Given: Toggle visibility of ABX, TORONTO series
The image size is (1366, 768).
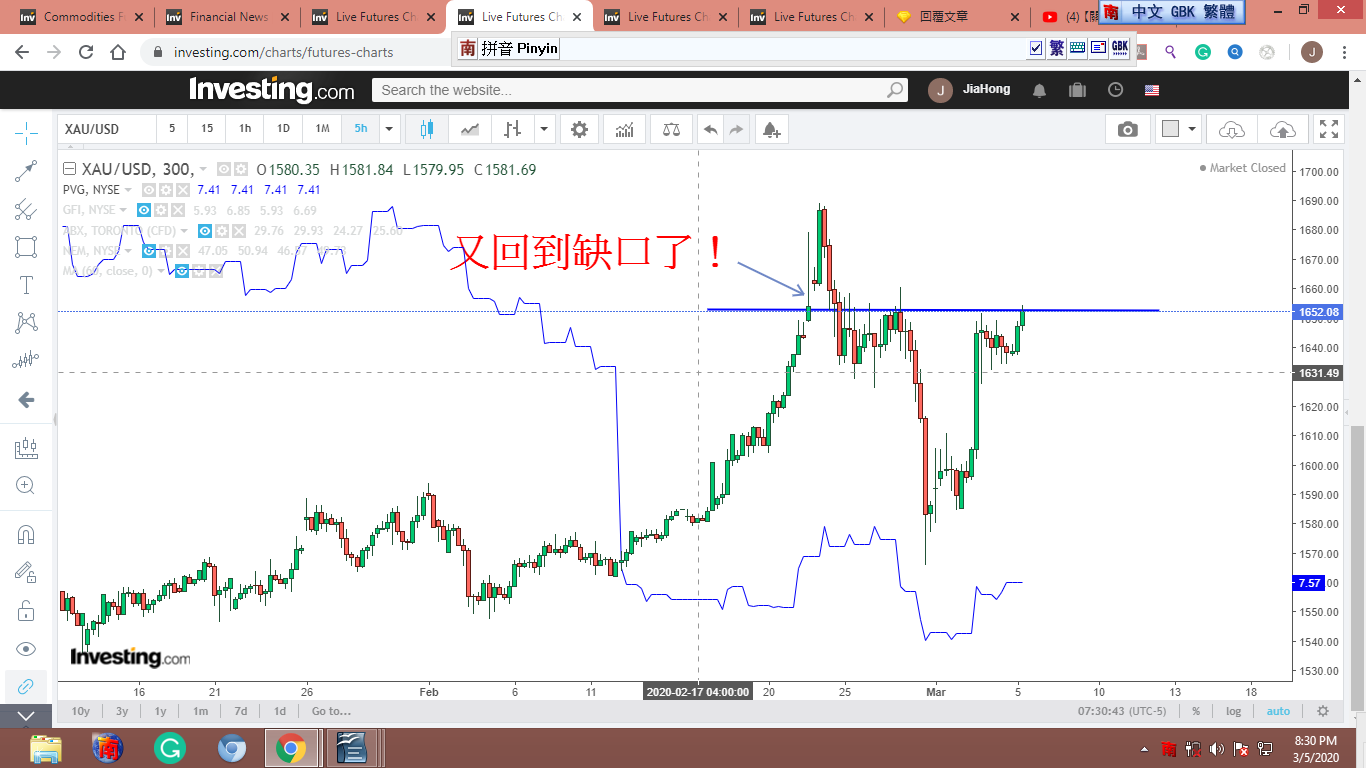Looking at the screenshot, I should coord(205,230).
